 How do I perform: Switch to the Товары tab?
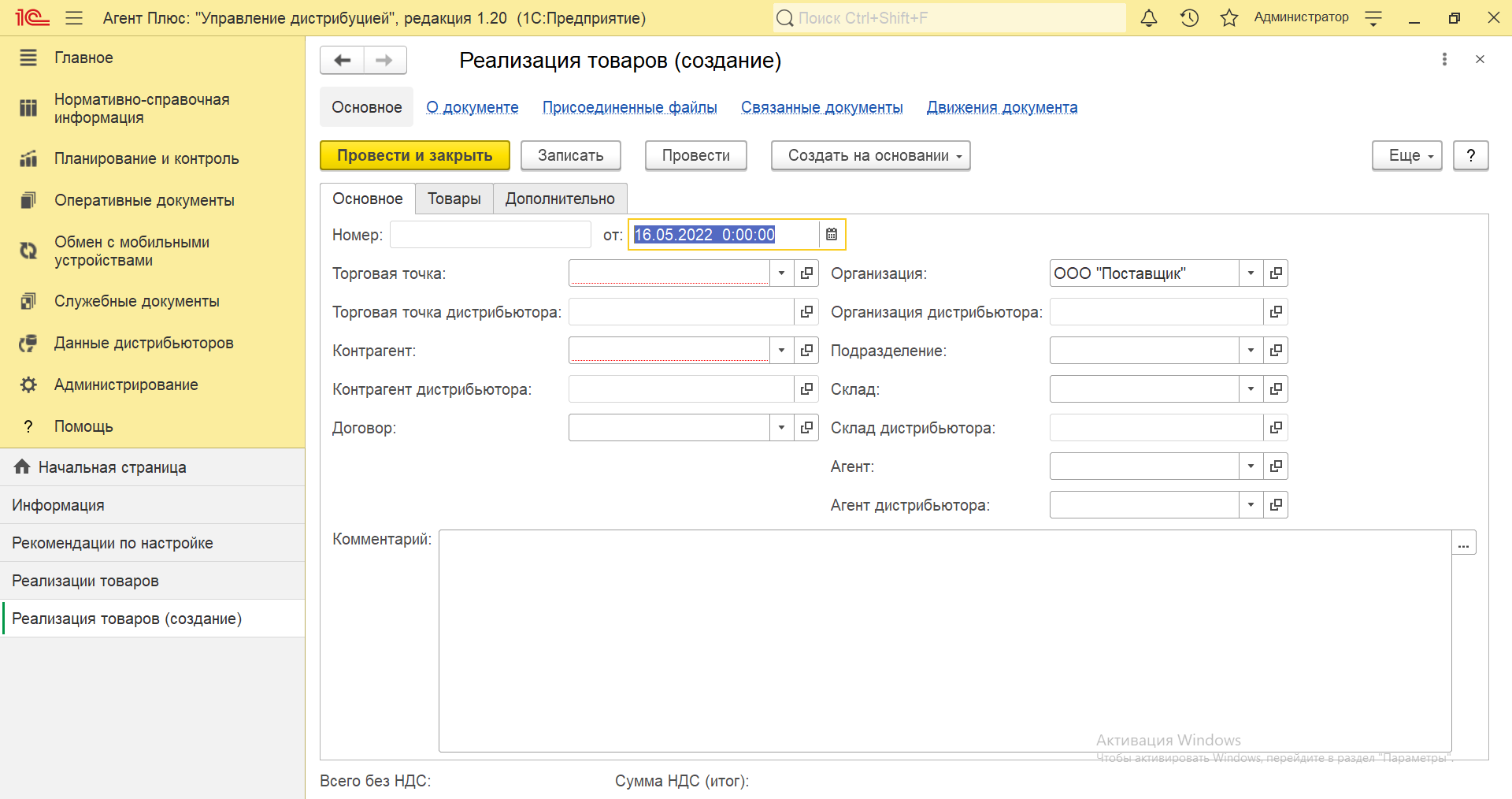pos(454,199)
